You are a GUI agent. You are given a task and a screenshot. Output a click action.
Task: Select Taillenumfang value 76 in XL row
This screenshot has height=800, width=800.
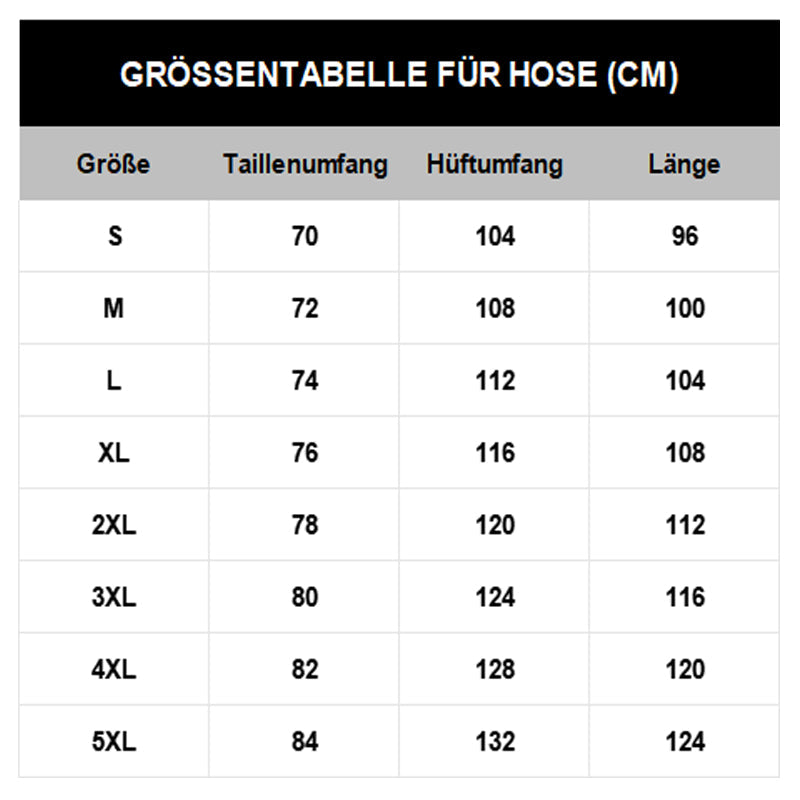[x=305, y=452]
